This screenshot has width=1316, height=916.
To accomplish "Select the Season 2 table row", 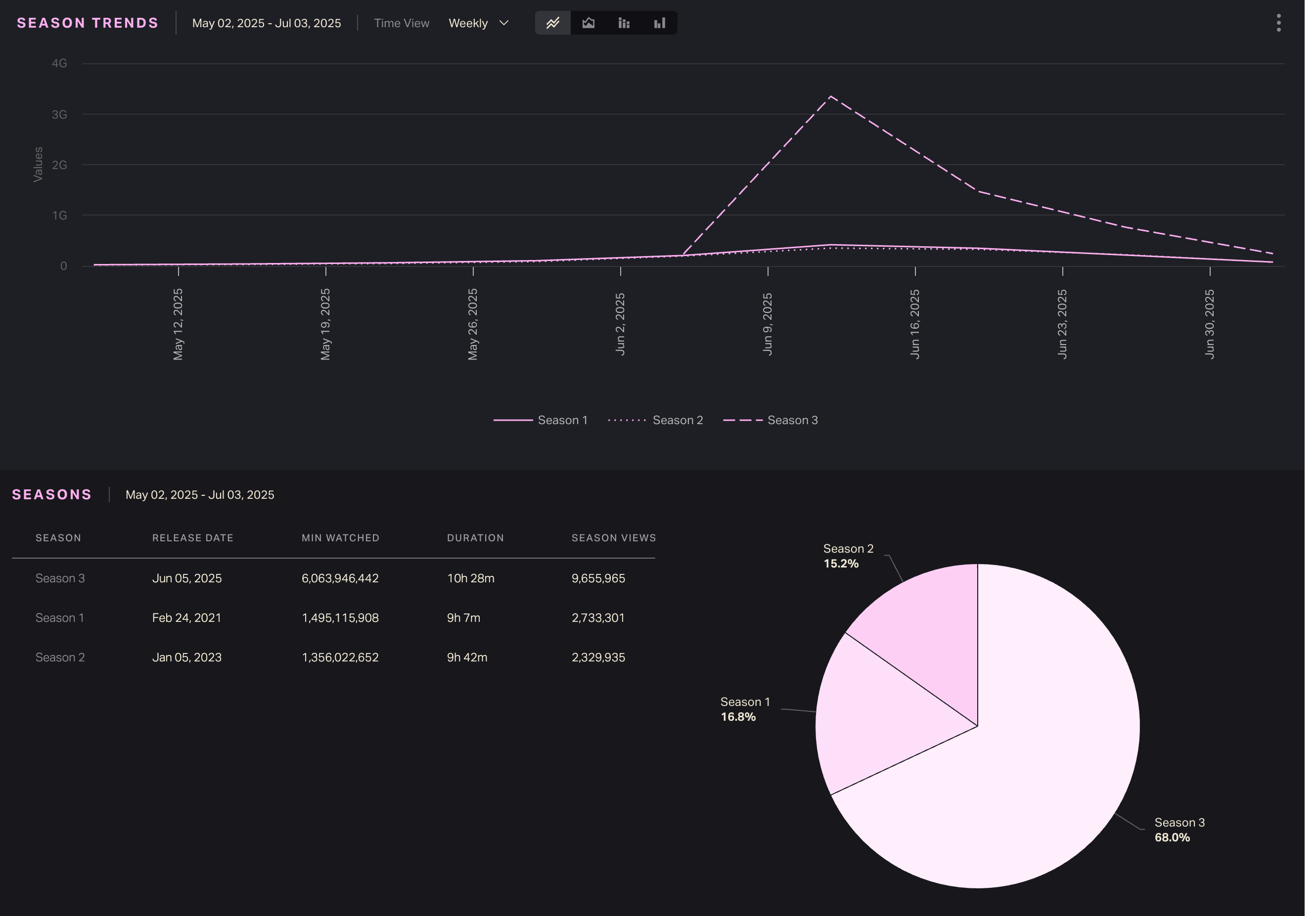I will pyautogui.click(x=60, y=657).
